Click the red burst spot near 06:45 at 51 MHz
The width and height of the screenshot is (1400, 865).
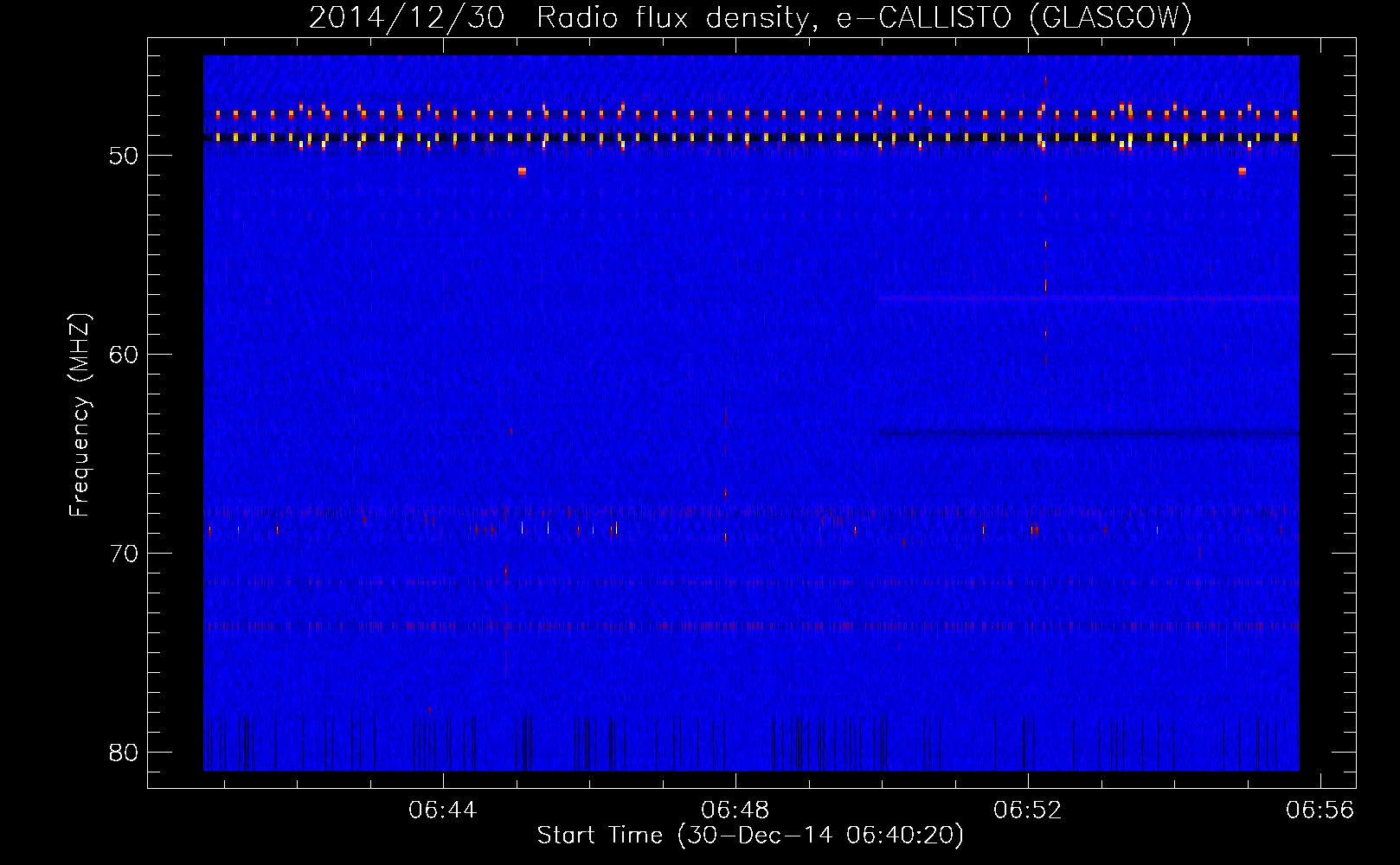click(522, 171)
